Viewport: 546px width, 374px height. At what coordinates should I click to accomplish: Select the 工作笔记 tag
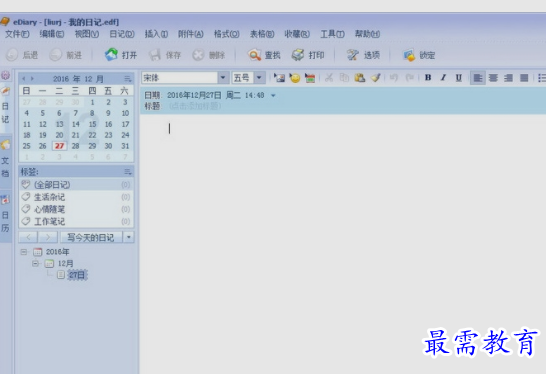(76, 221)
